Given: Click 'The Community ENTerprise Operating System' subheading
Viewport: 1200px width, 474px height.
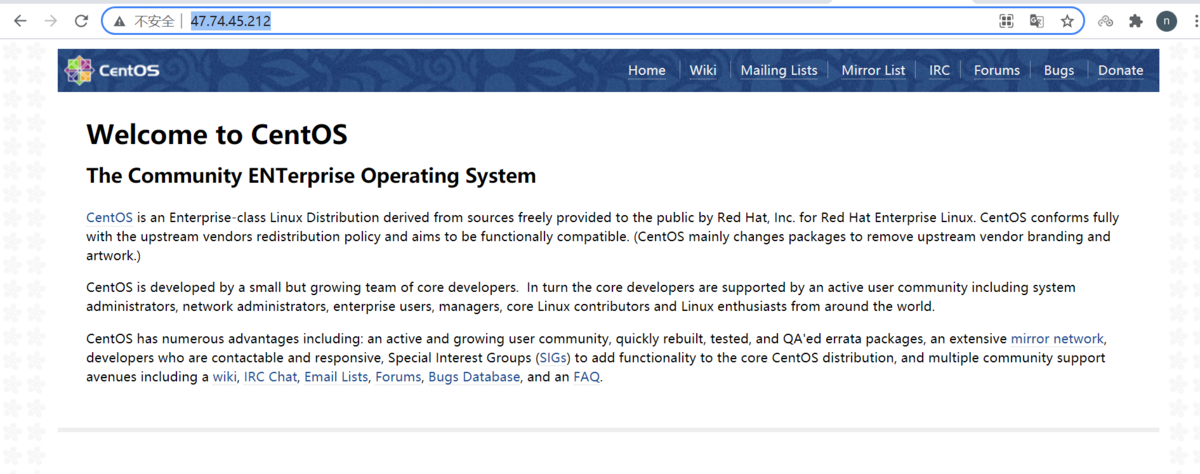Looking at the screenshot, I should coord(311,176).
